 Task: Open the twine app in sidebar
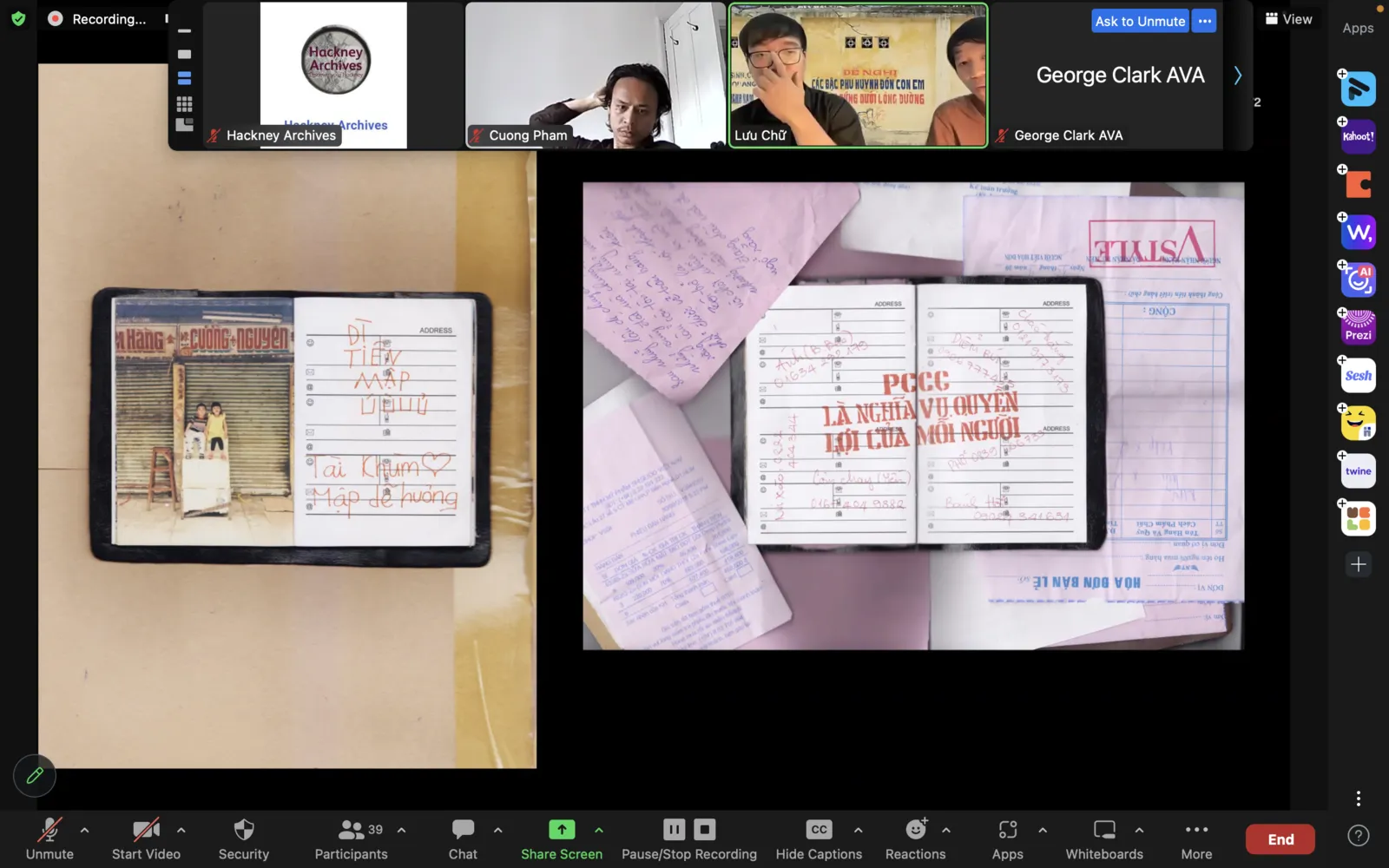1358,471
